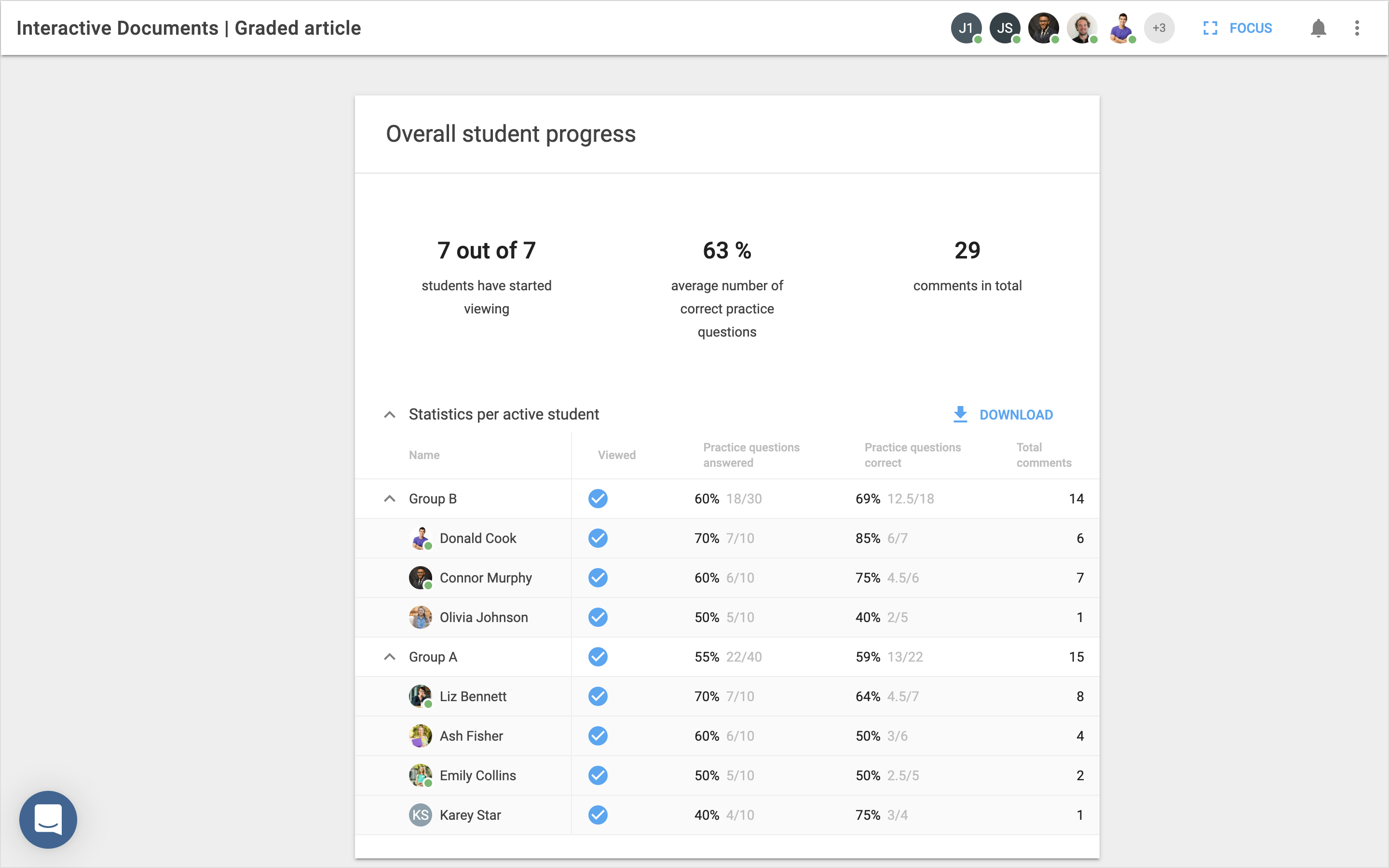Click the JS user avatar
Screen dimensions: 1389x868
(1005, 28)
